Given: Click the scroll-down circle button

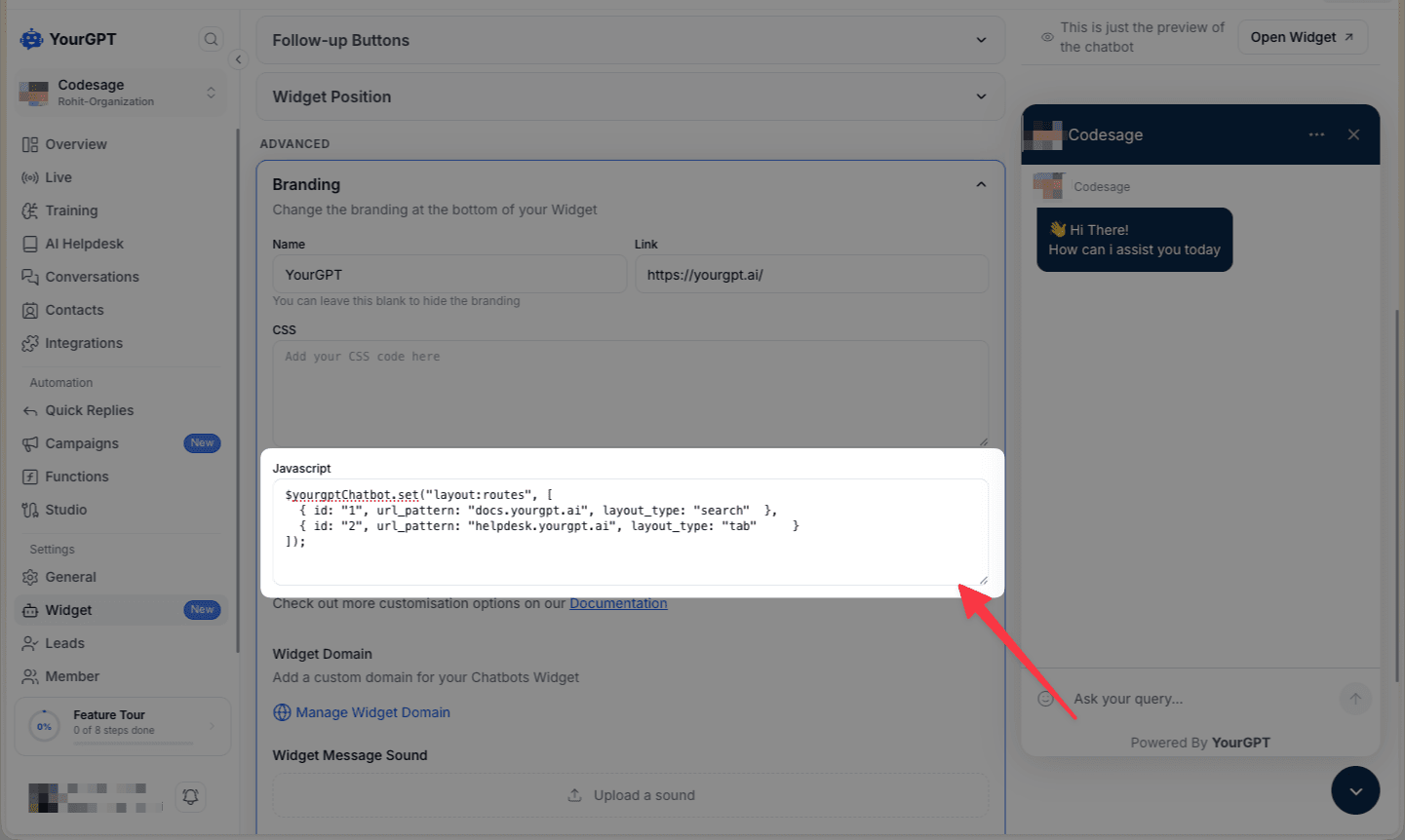Looking at the screenshot, I should coord(1355,790).
